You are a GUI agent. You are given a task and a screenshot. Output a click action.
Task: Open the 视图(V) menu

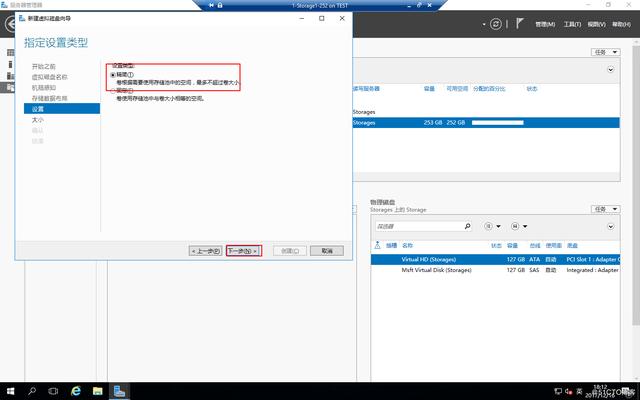pyautogui.click(x=597, y=24)
